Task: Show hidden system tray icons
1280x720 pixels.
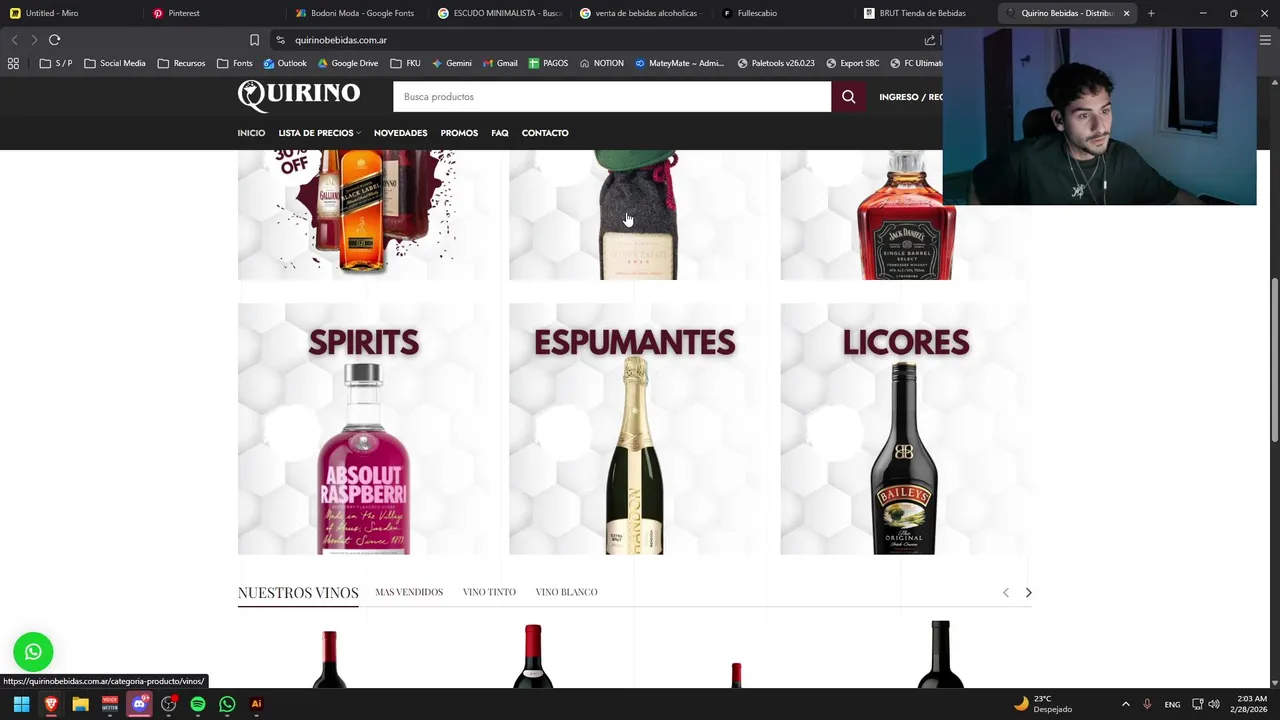Action: [x=1125, y=704]
